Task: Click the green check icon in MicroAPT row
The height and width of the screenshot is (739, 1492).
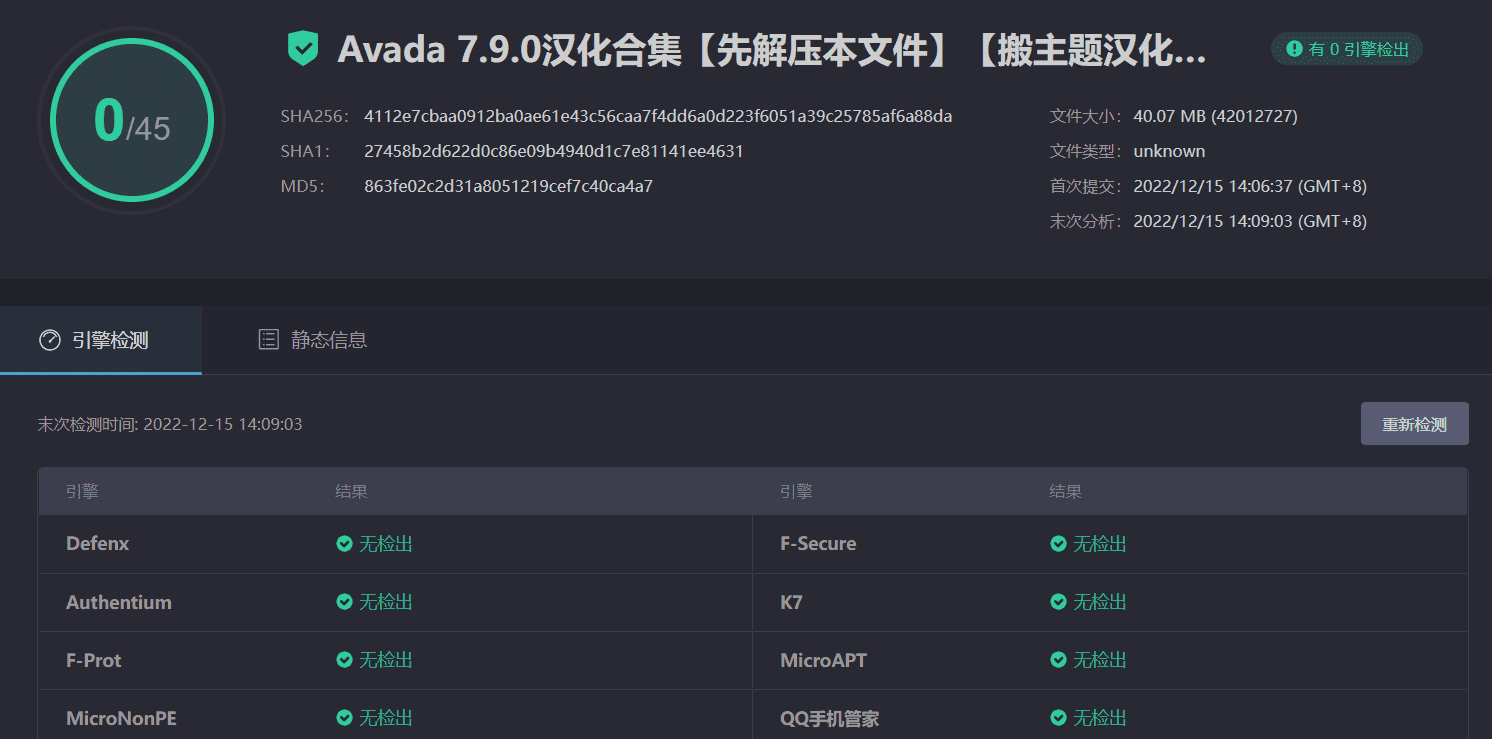Action: coord(1058,660)
